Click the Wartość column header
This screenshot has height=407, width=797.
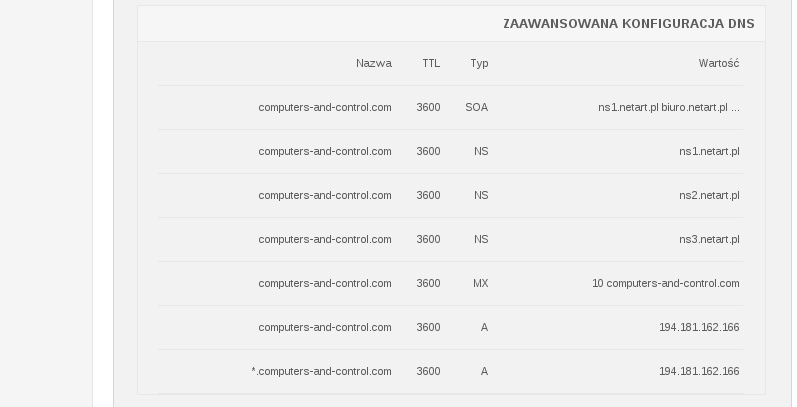pos(718,63)
